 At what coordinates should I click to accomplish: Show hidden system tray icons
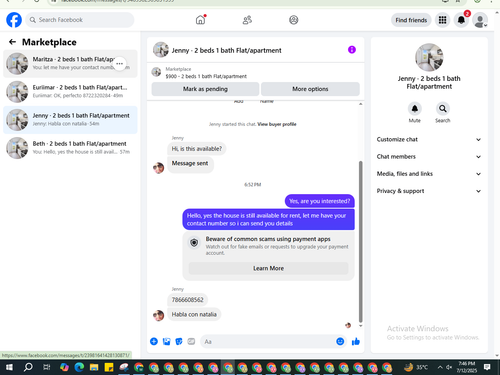click(x=440, y=367)
